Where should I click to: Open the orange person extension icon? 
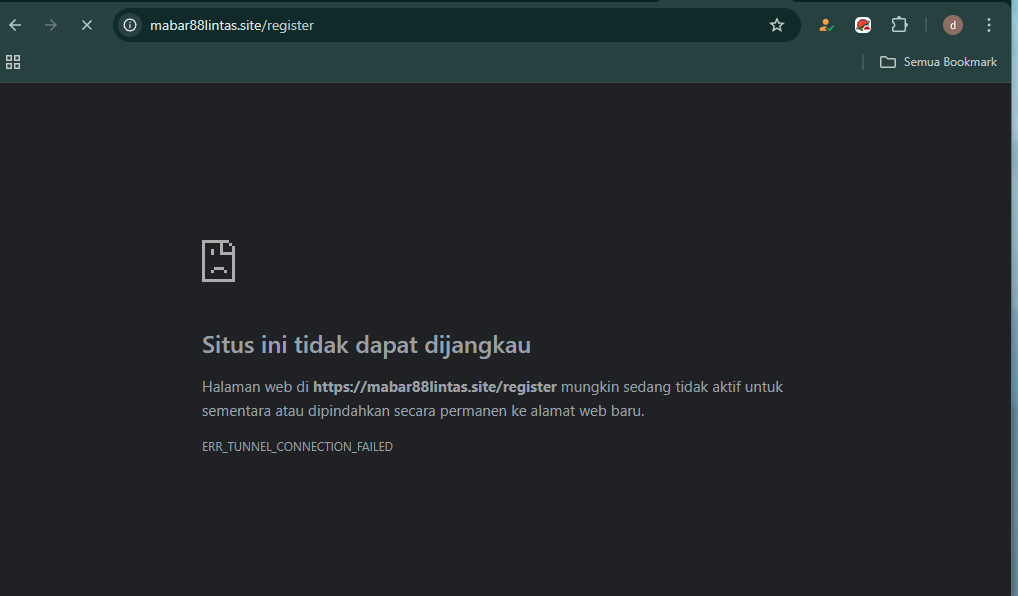point(826,25)
